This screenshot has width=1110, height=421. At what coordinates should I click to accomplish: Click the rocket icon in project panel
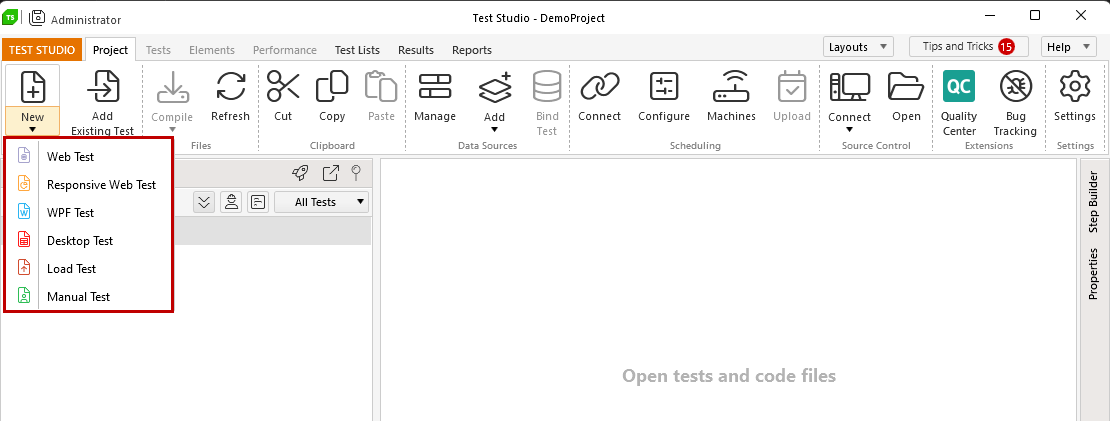299,173
